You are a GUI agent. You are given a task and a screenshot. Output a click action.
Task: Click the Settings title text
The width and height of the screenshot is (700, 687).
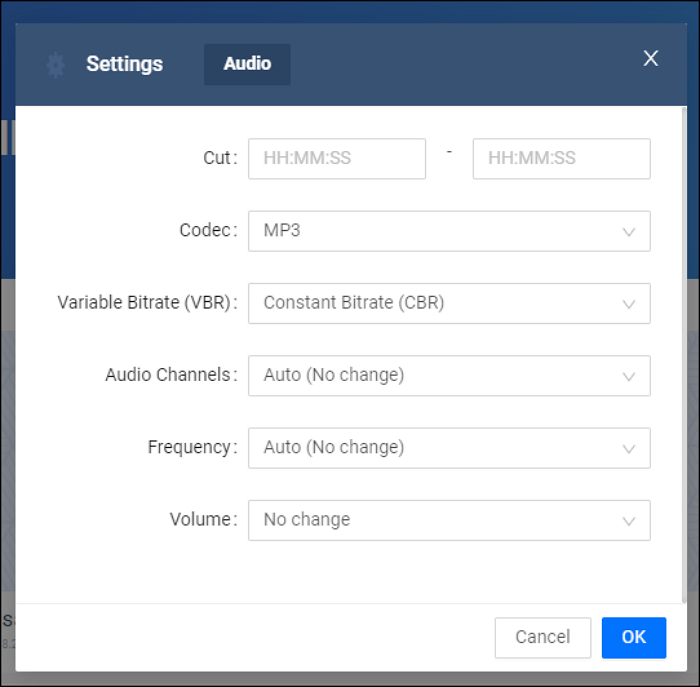coord(124,64)
